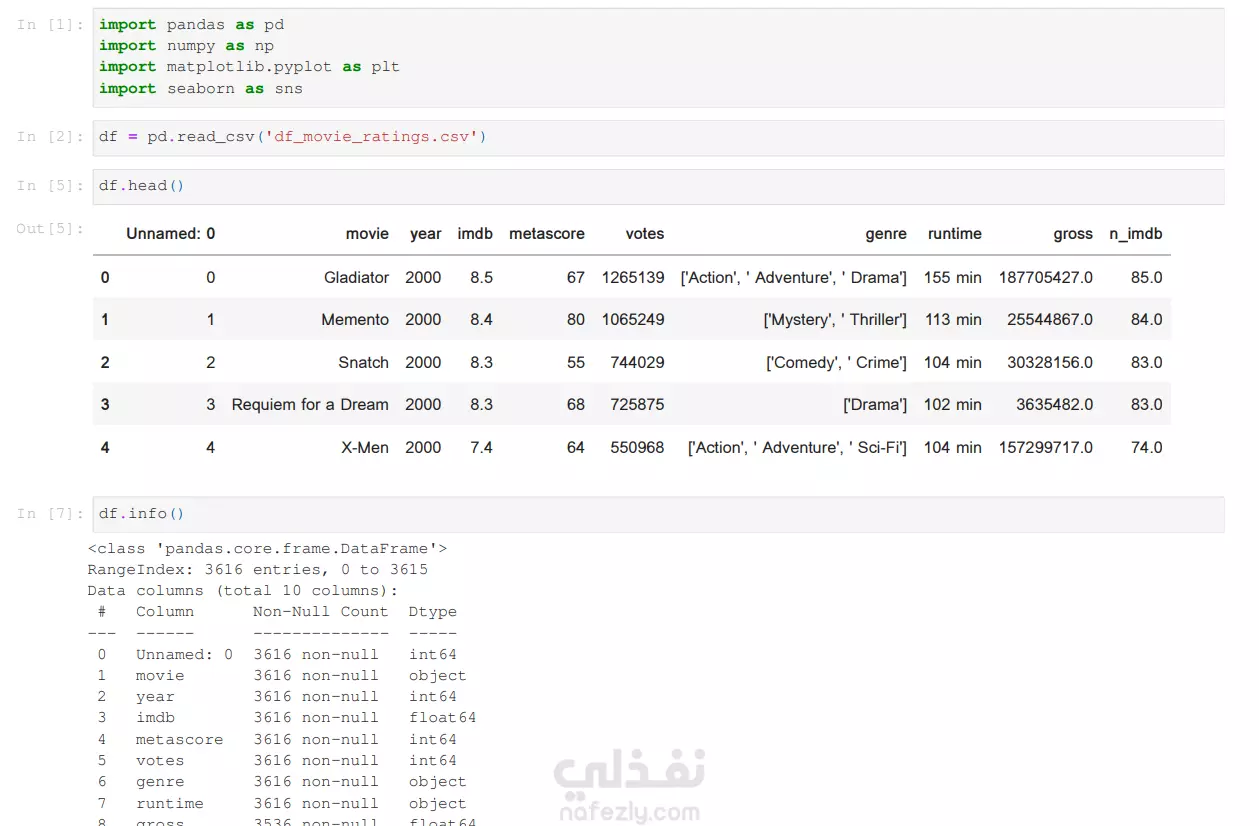
Task: Click the votes value 550968
Action: click(x=637, y=447)
